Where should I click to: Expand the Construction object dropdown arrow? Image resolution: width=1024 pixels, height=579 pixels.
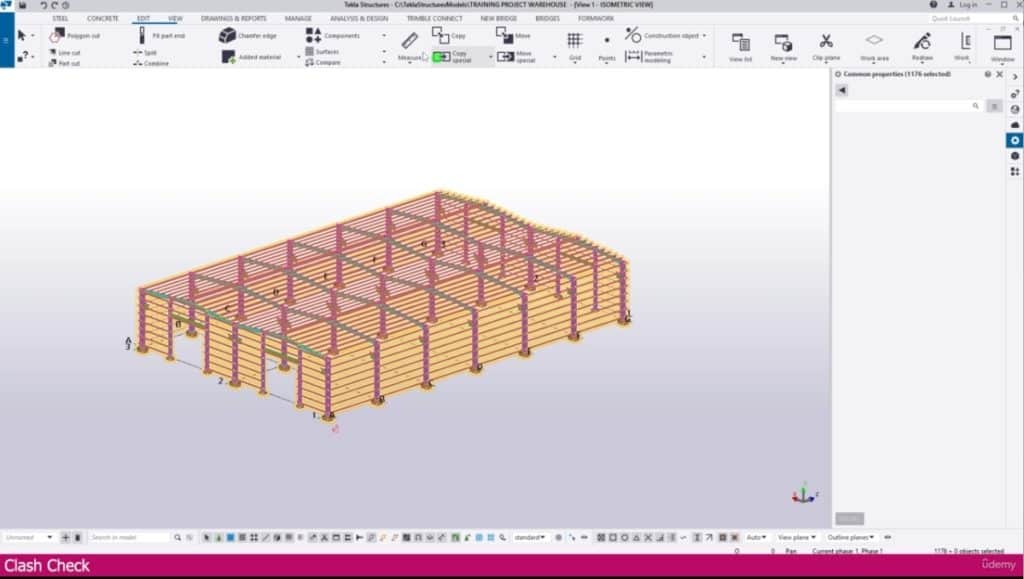pyautogui.click(x=704, y=36)
